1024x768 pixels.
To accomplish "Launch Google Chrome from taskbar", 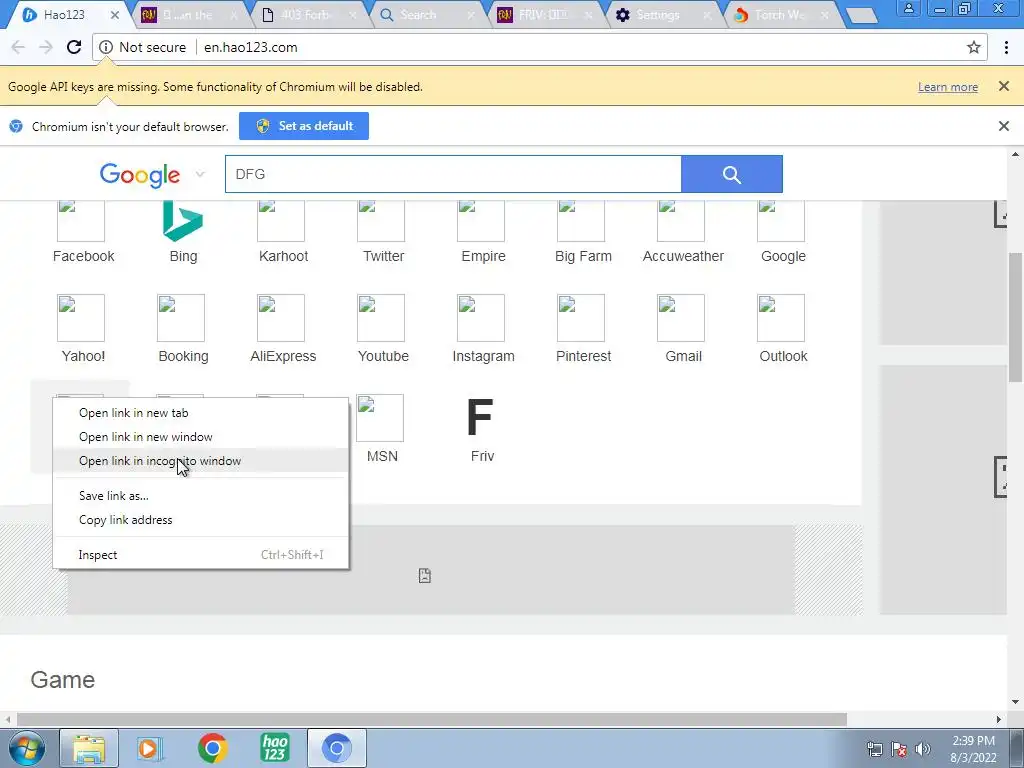I will coord(212,748).
